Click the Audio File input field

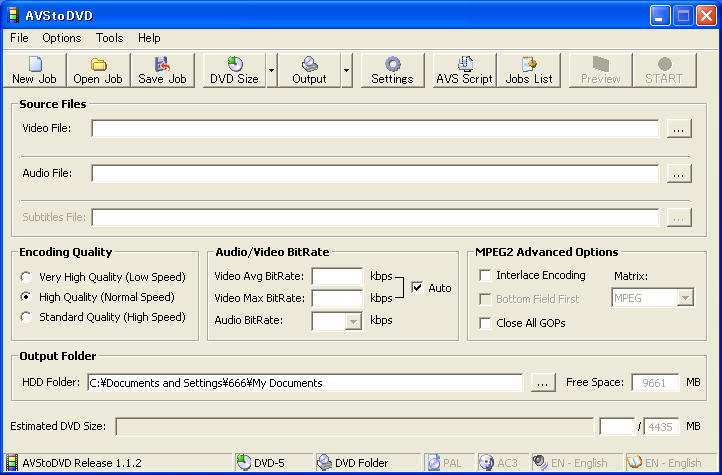(x=376, y=174)
